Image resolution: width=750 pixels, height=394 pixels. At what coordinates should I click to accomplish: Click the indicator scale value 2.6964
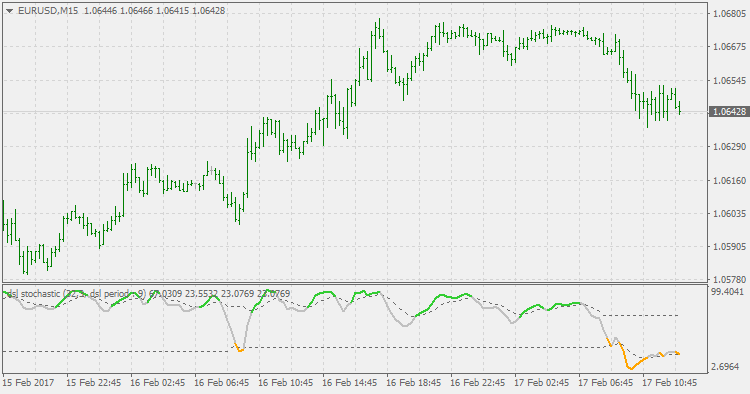(725, 367)
